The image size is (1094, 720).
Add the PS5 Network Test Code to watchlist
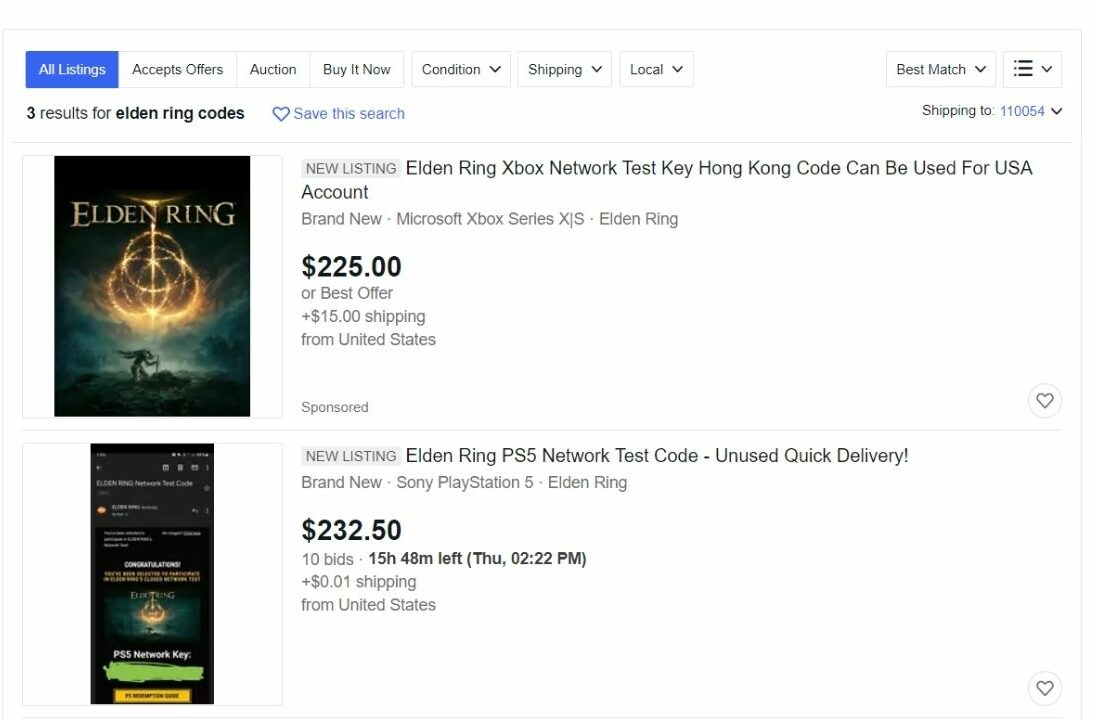1045,688
